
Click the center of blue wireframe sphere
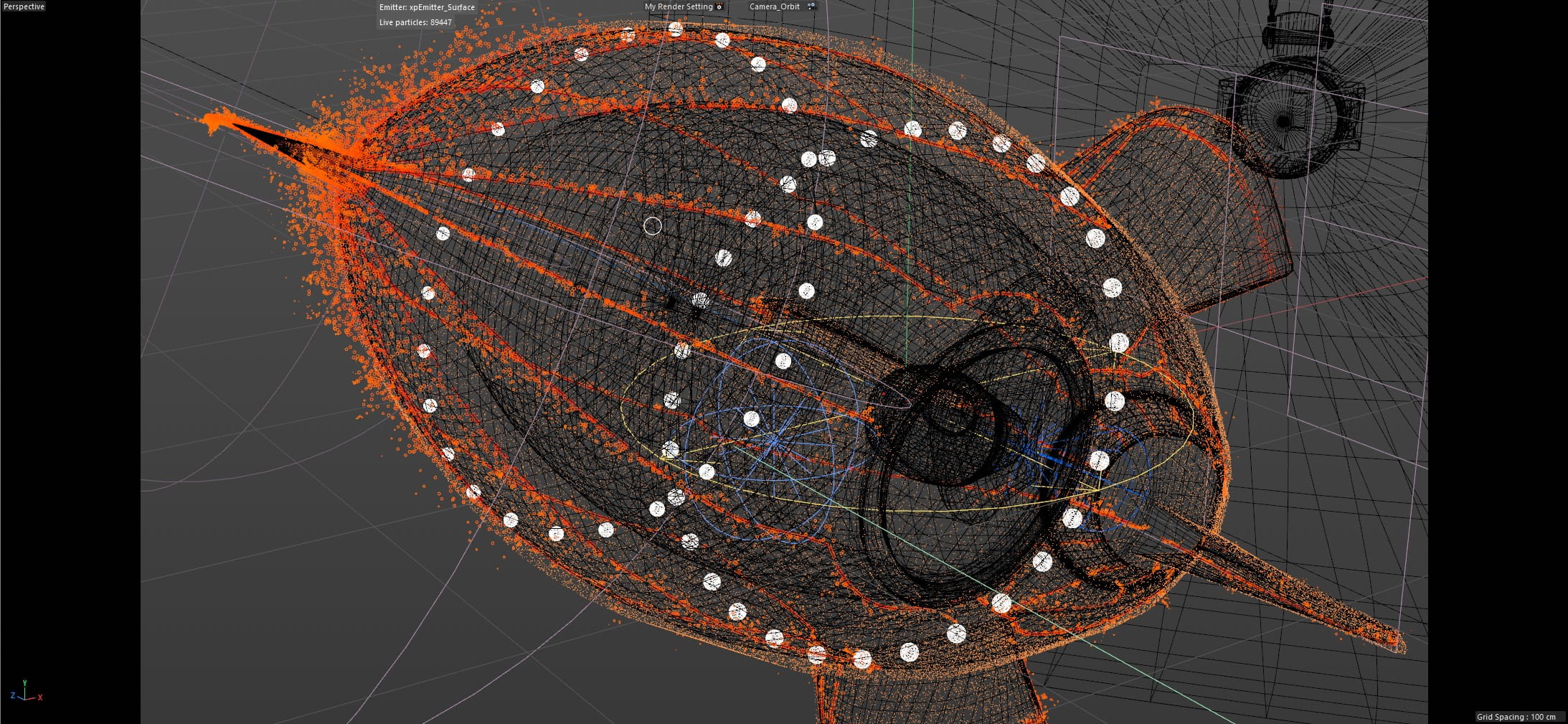[775, 443]
